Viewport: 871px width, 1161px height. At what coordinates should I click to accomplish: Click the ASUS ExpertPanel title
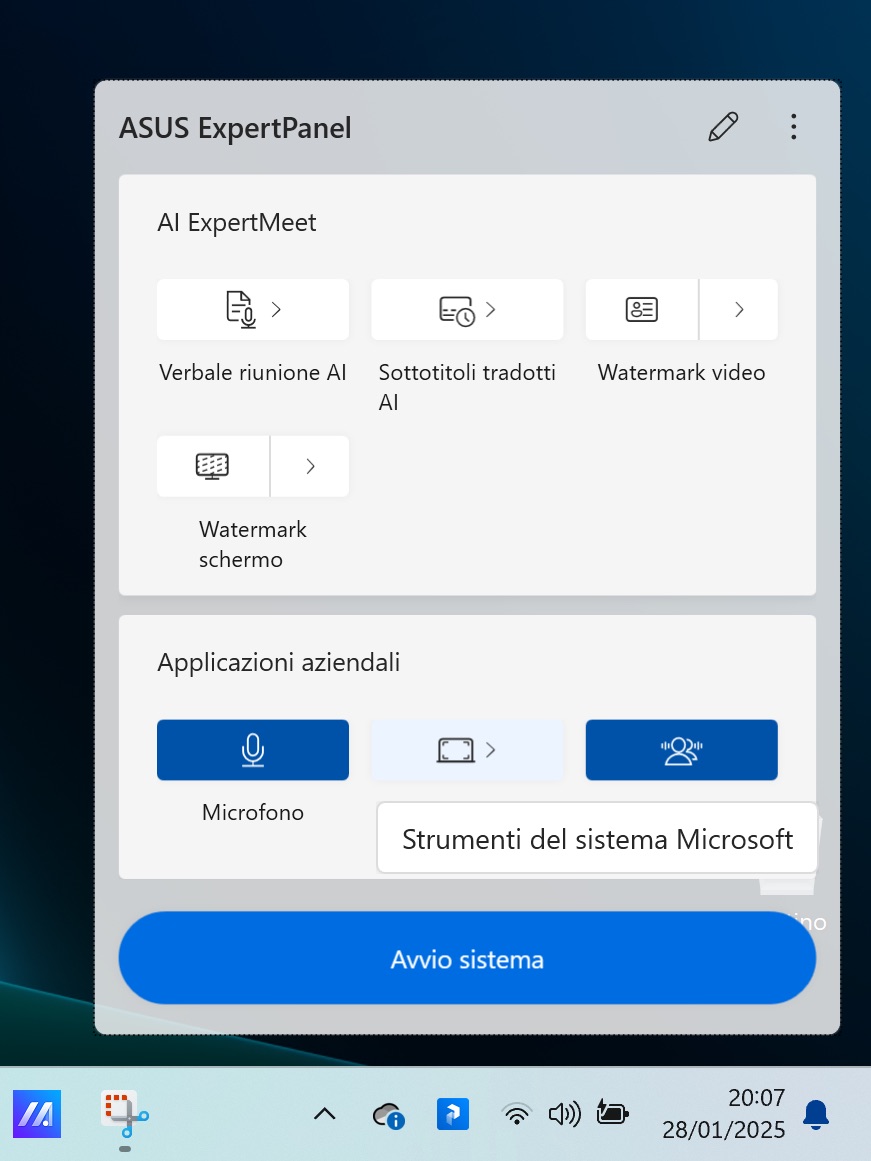tap(236, 128)
